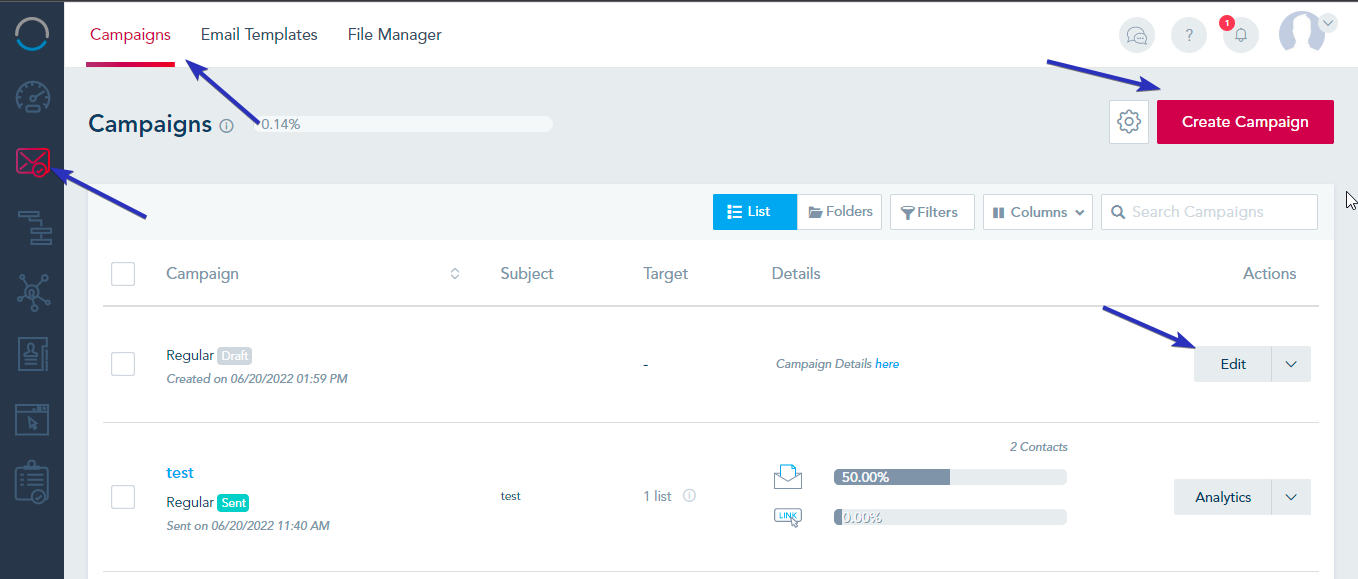Screen dimensions: 1358x579
Task: Click the Subject column header
Action: (527, 273)
